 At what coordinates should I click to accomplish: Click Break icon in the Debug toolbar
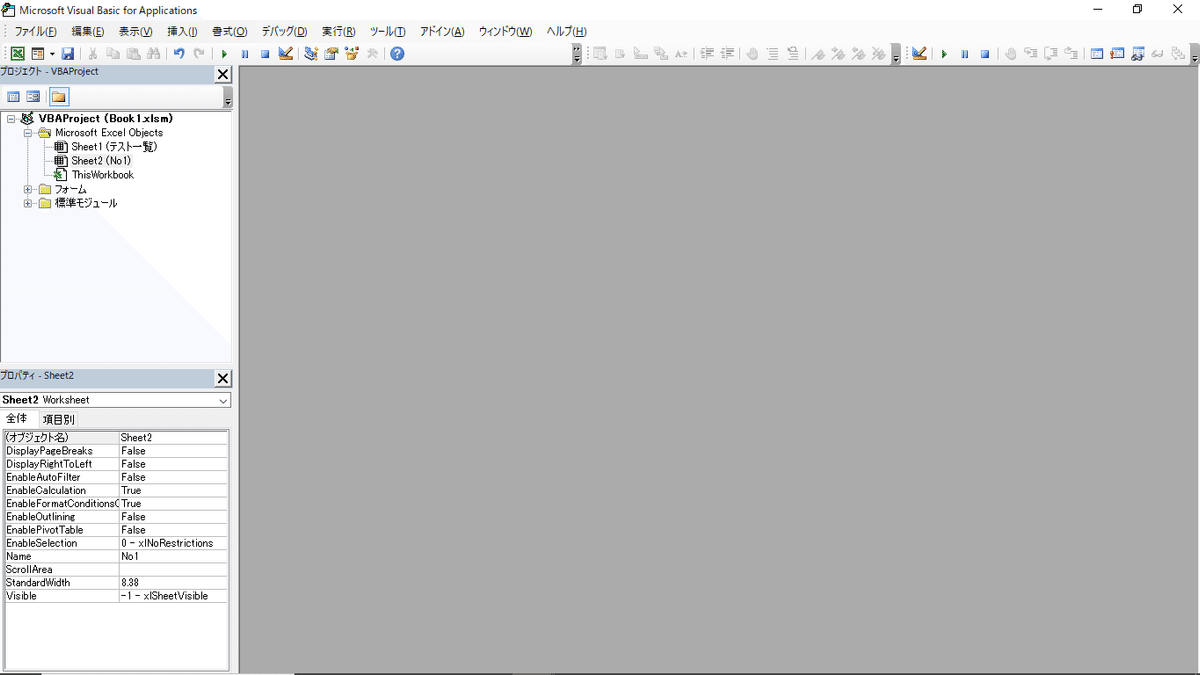point(965,54)
